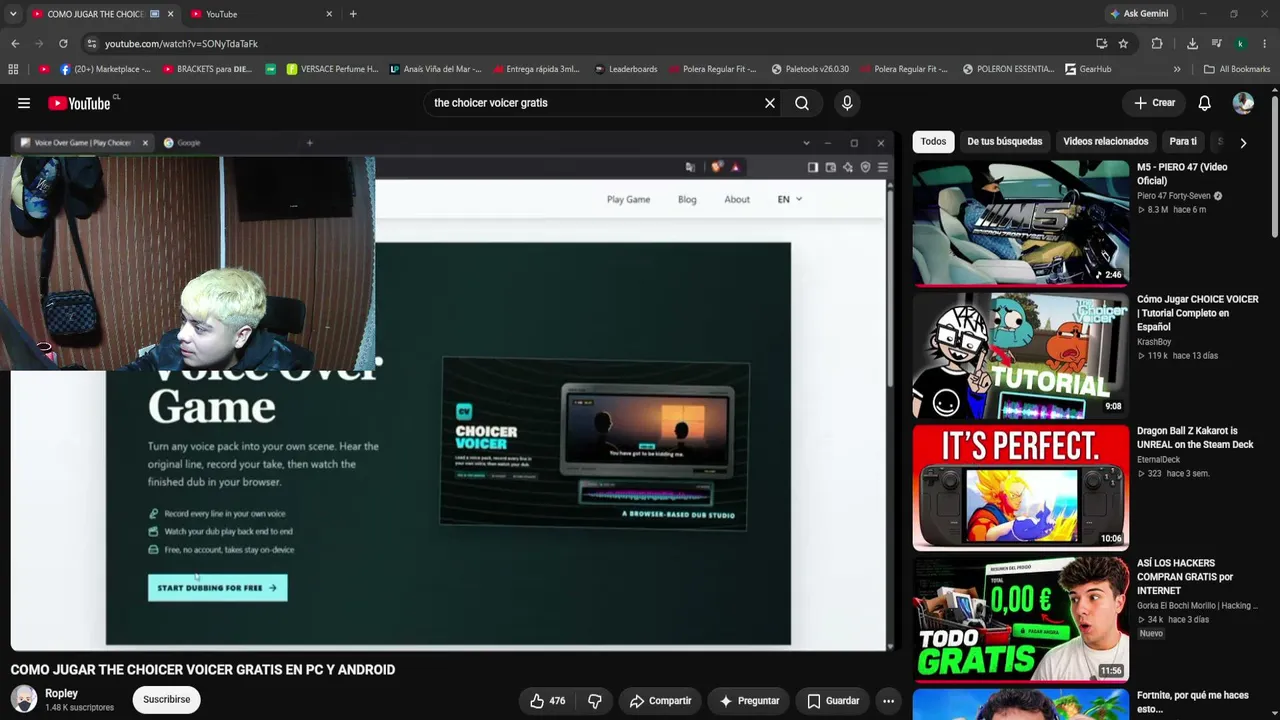Open the apps grid in bookmarks bar
Screen dimensions: 1280x720
click(x=13, y=69)
